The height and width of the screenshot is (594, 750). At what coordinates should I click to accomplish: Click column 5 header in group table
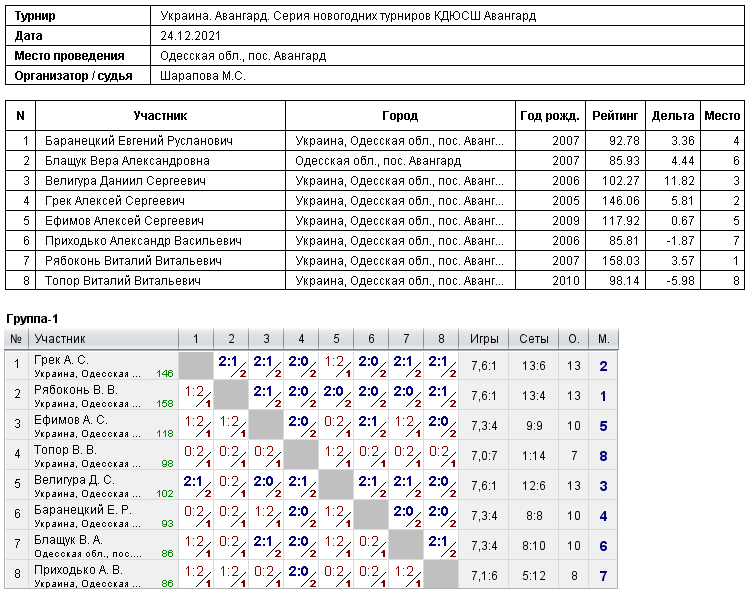tap(336, 339)
